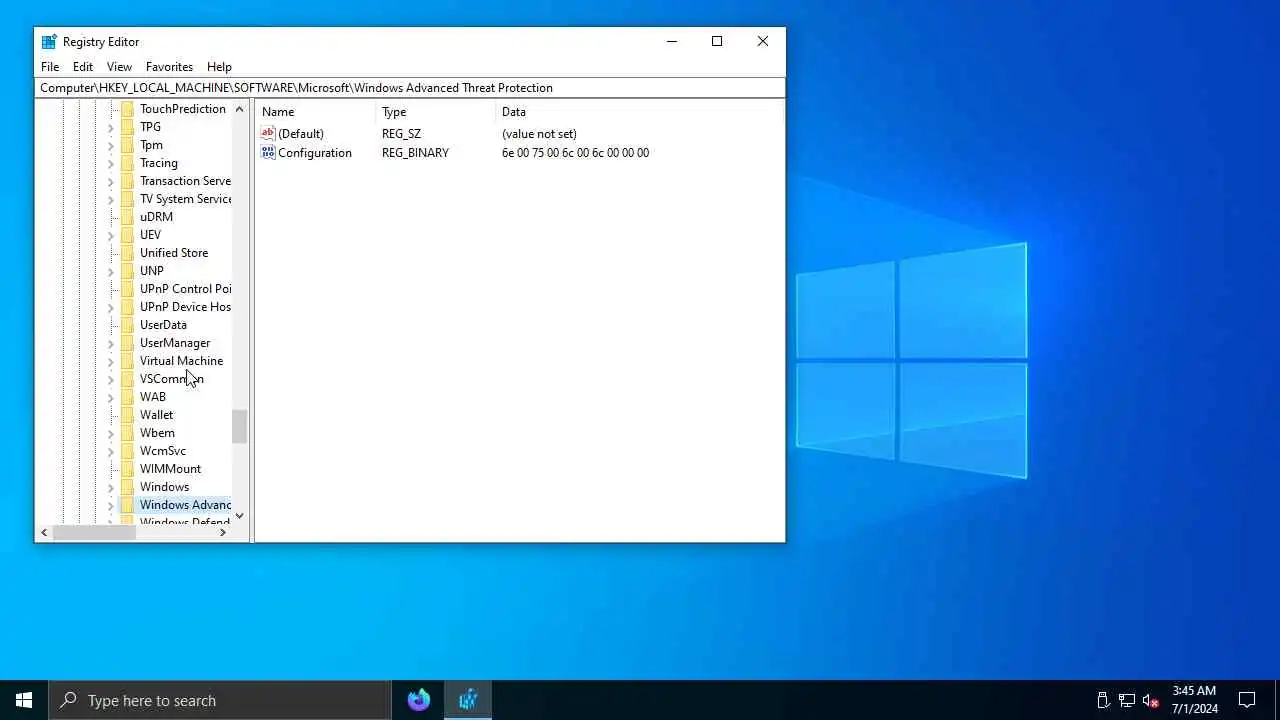Click the tree scroll up arrow
This screenshot has height=720, width=1280.
(239, 108)
